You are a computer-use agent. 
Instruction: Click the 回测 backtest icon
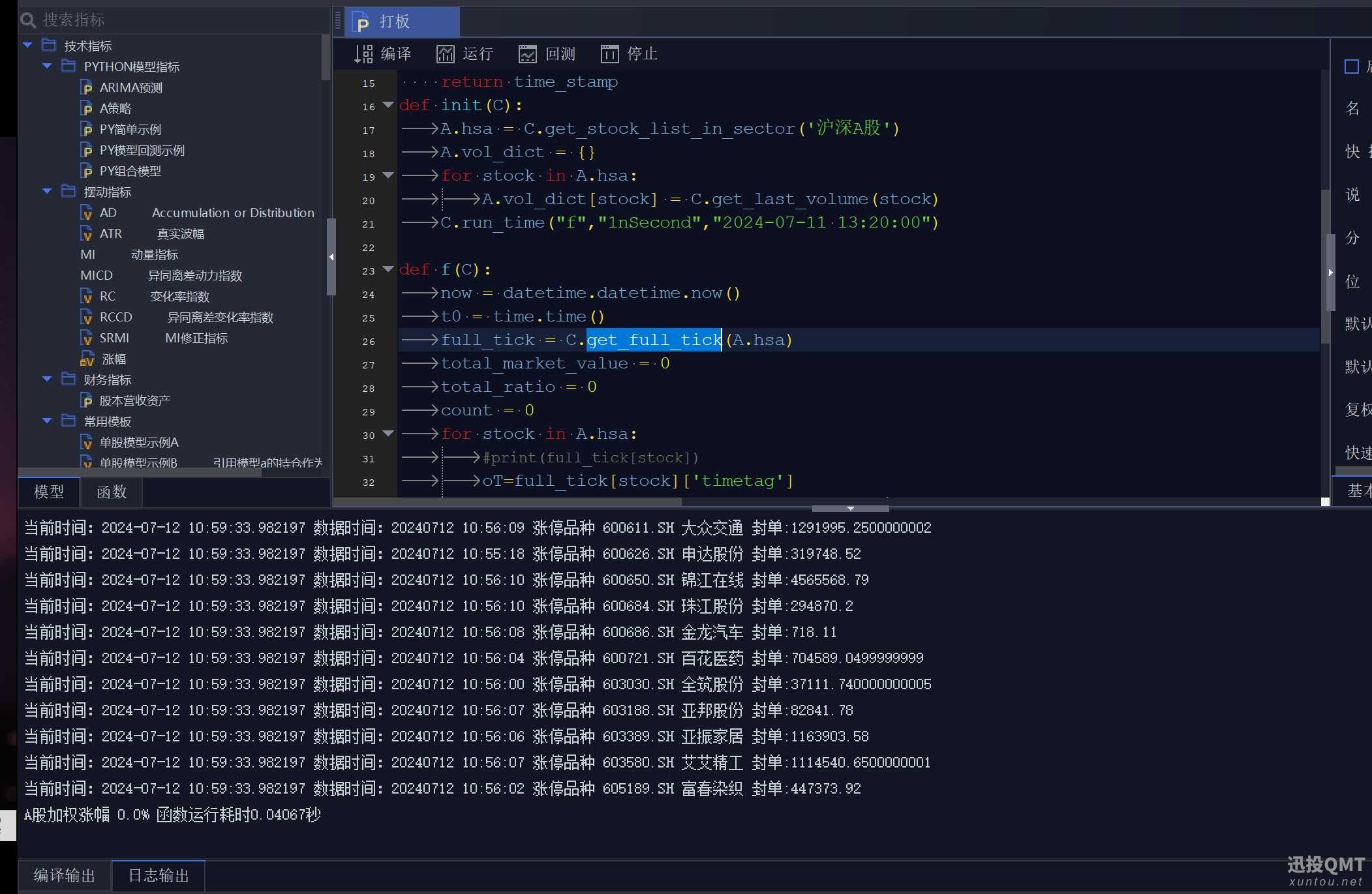(527, 53)
